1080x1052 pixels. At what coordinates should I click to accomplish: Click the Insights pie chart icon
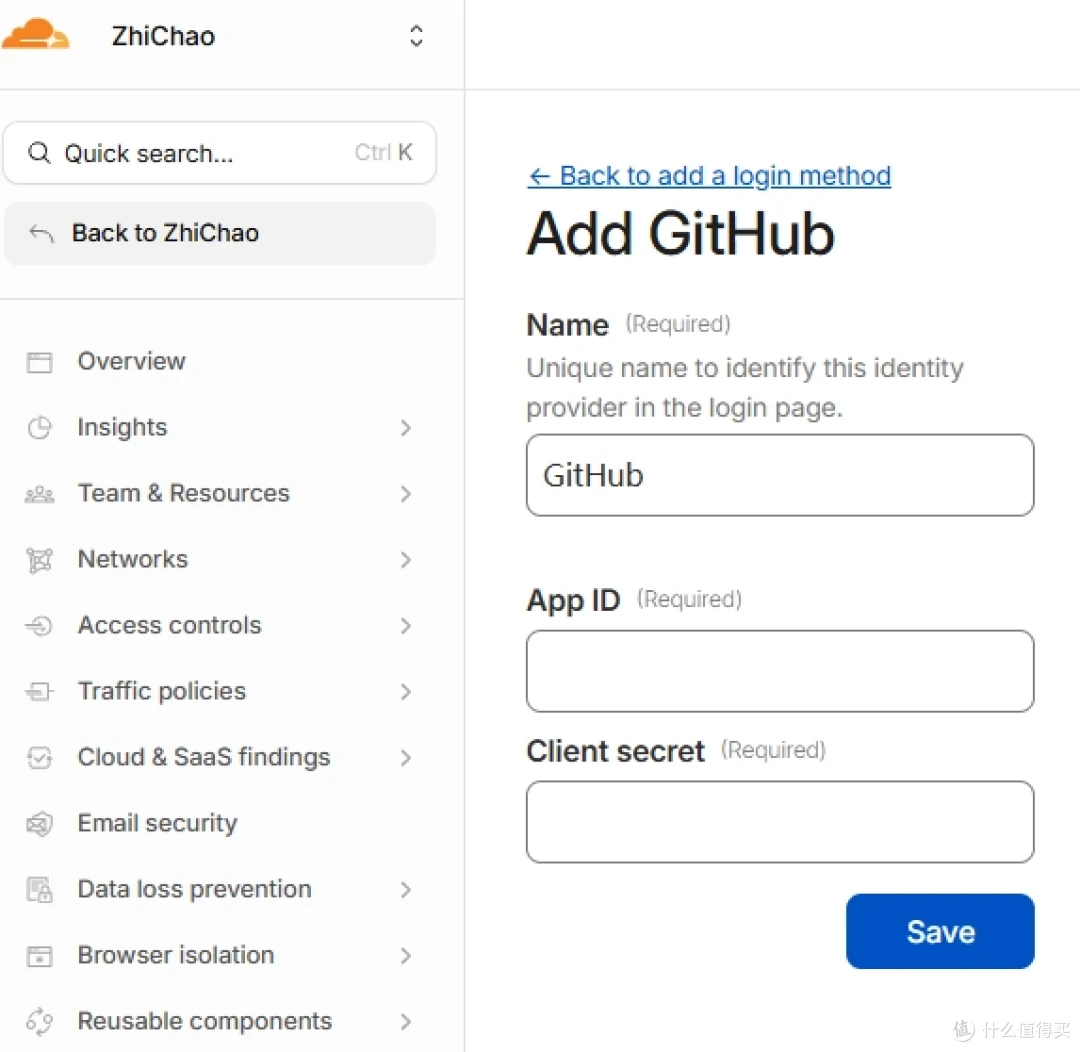coord(39,427)
